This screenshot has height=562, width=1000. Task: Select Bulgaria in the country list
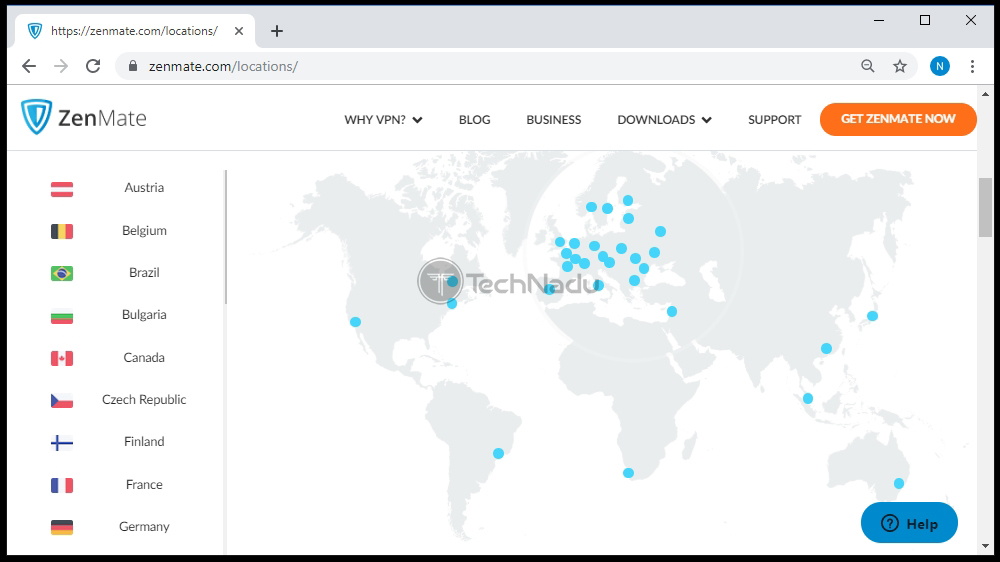tap(144, 314)
